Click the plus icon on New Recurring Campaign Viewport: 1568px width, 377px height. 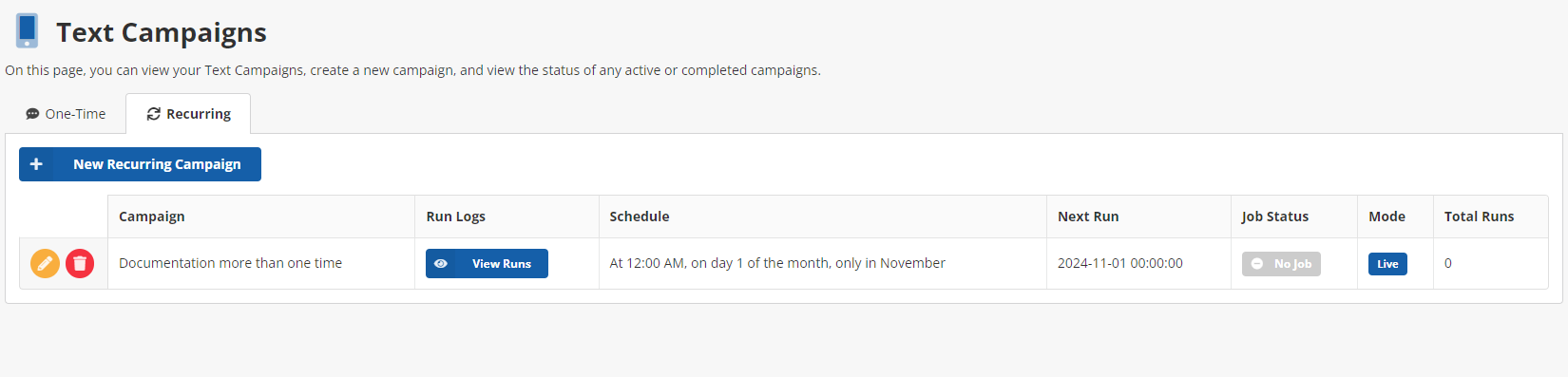[x=36, y=164]
